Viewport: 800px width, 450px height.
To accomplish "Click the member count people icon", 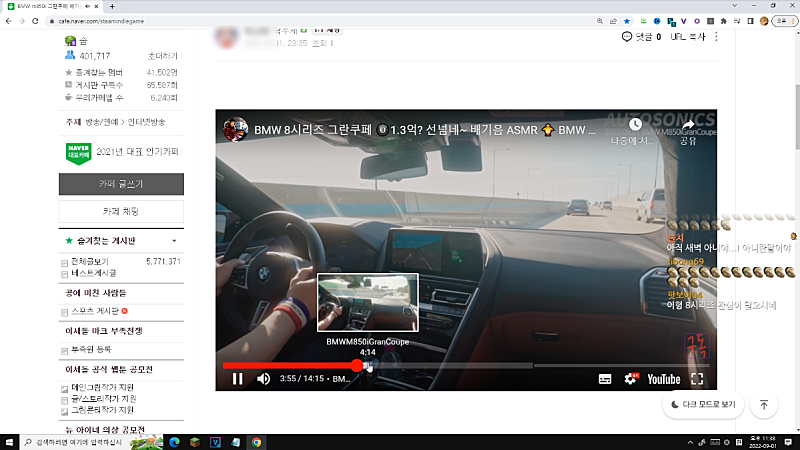I will pyautogui.click(x=70, y=55).
